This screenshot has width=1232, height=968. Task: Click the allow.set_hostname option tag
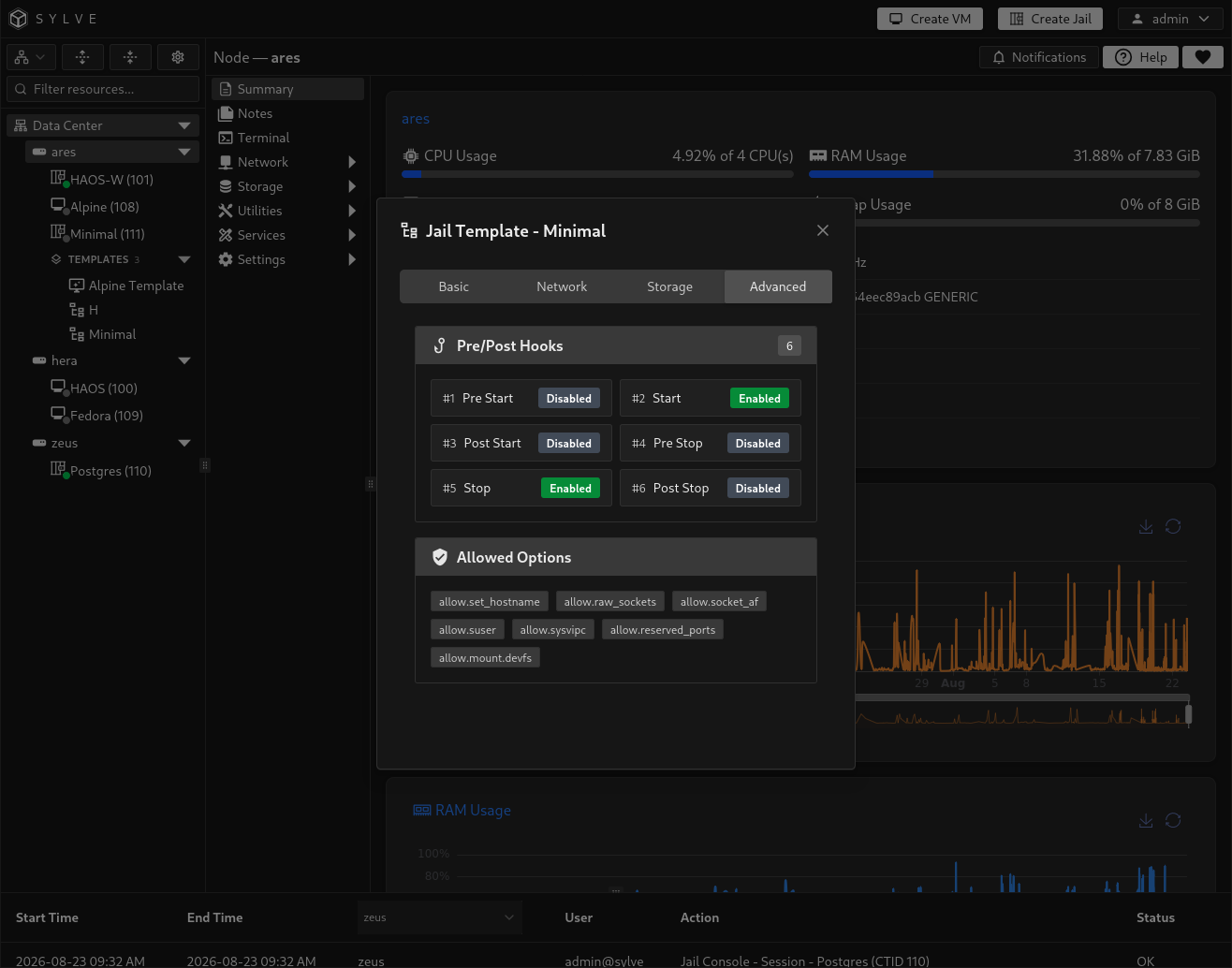490,601
